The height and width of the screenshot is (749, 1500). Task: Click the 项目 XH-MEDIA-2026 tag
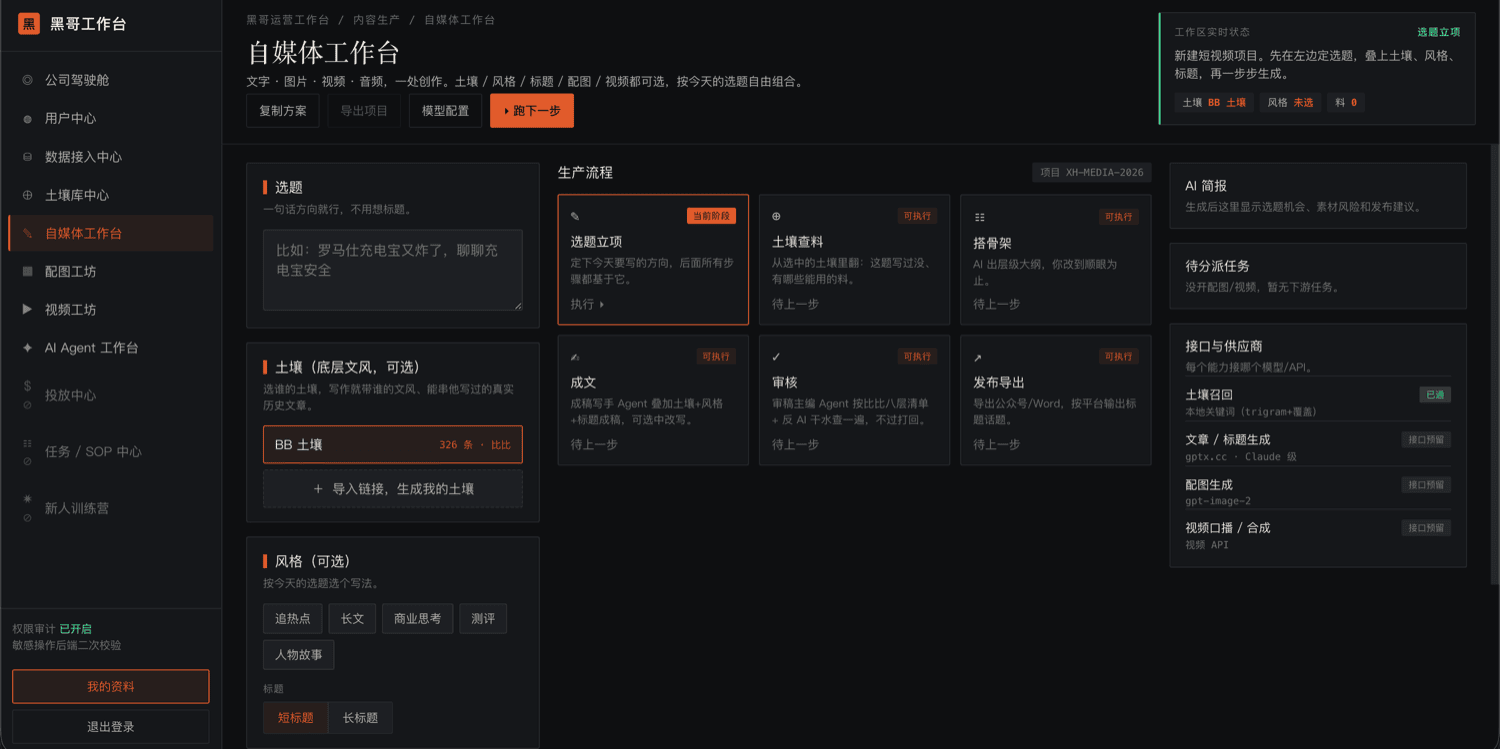pyautogui.click(x=1092, y=173)
